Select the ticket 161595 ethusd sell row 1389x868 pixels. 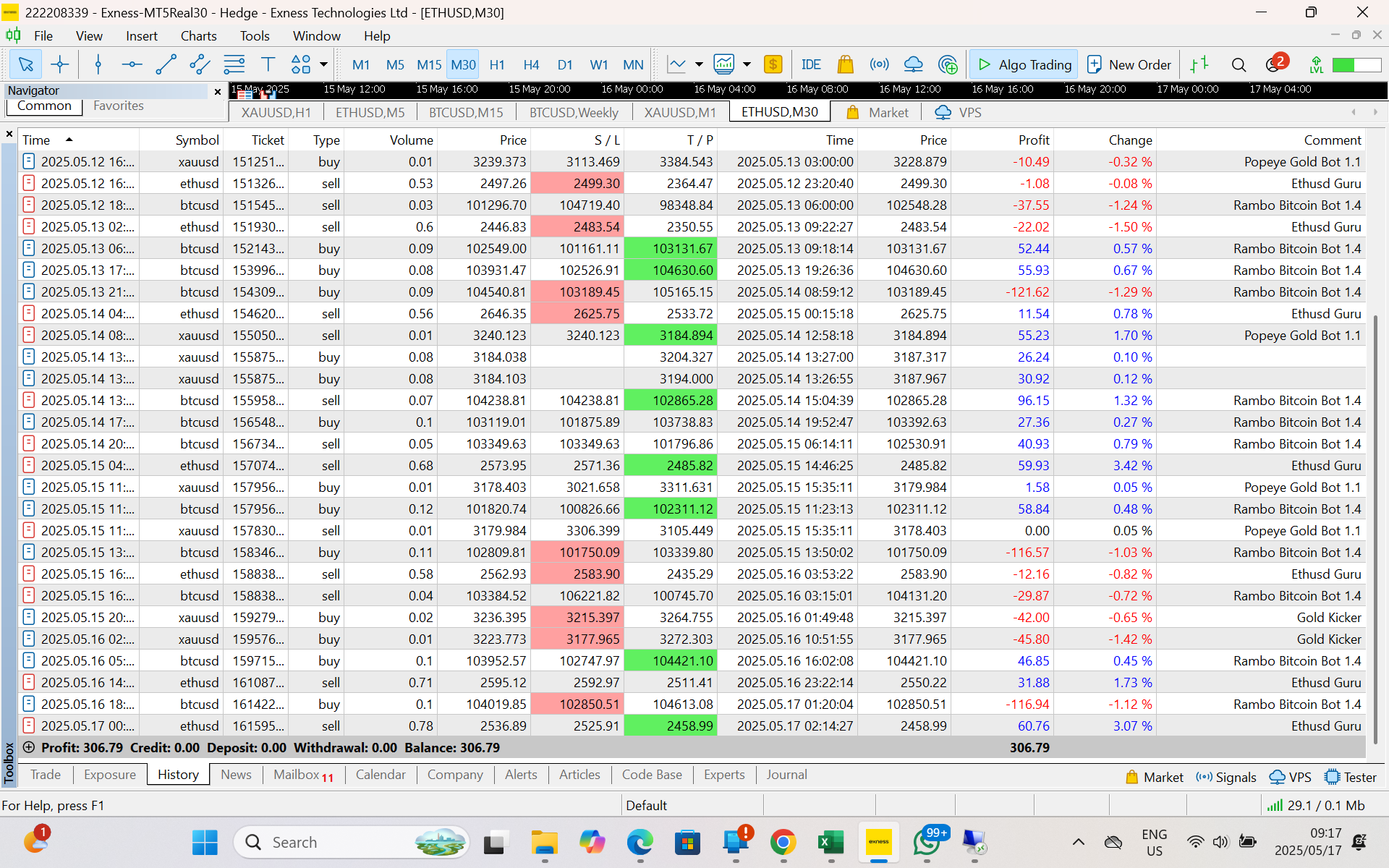[x=692, y=726]
